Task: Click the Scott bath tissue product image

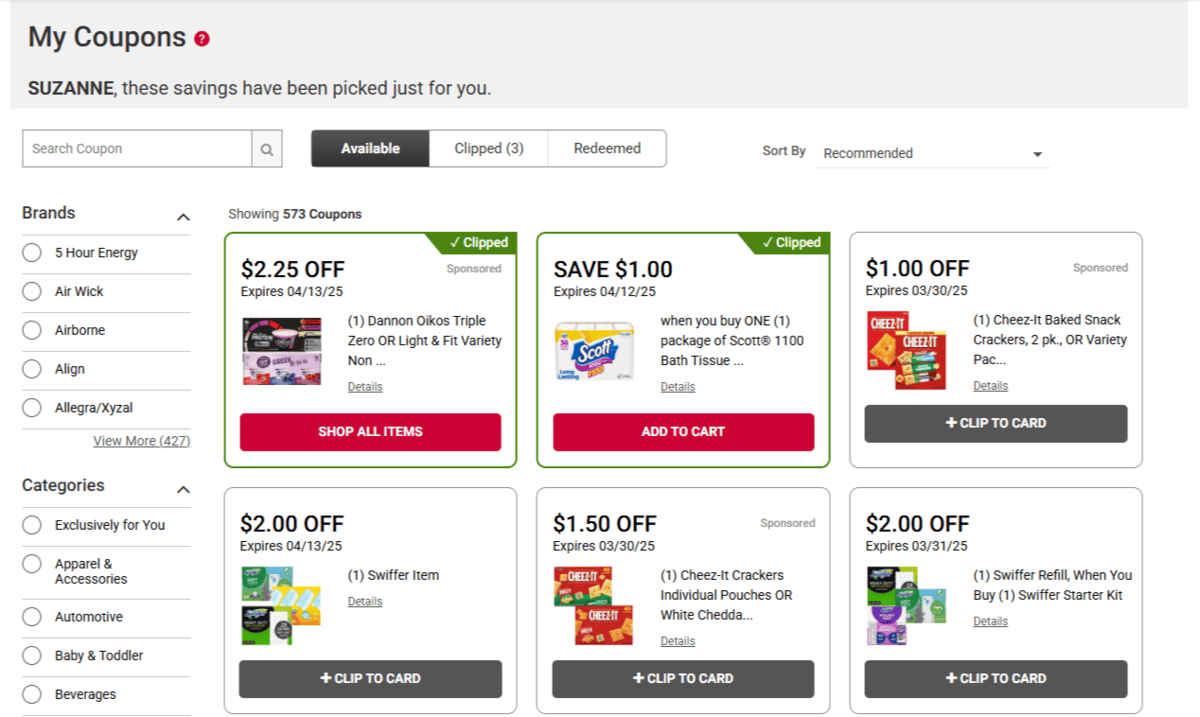Action: (x=596, y=352)
